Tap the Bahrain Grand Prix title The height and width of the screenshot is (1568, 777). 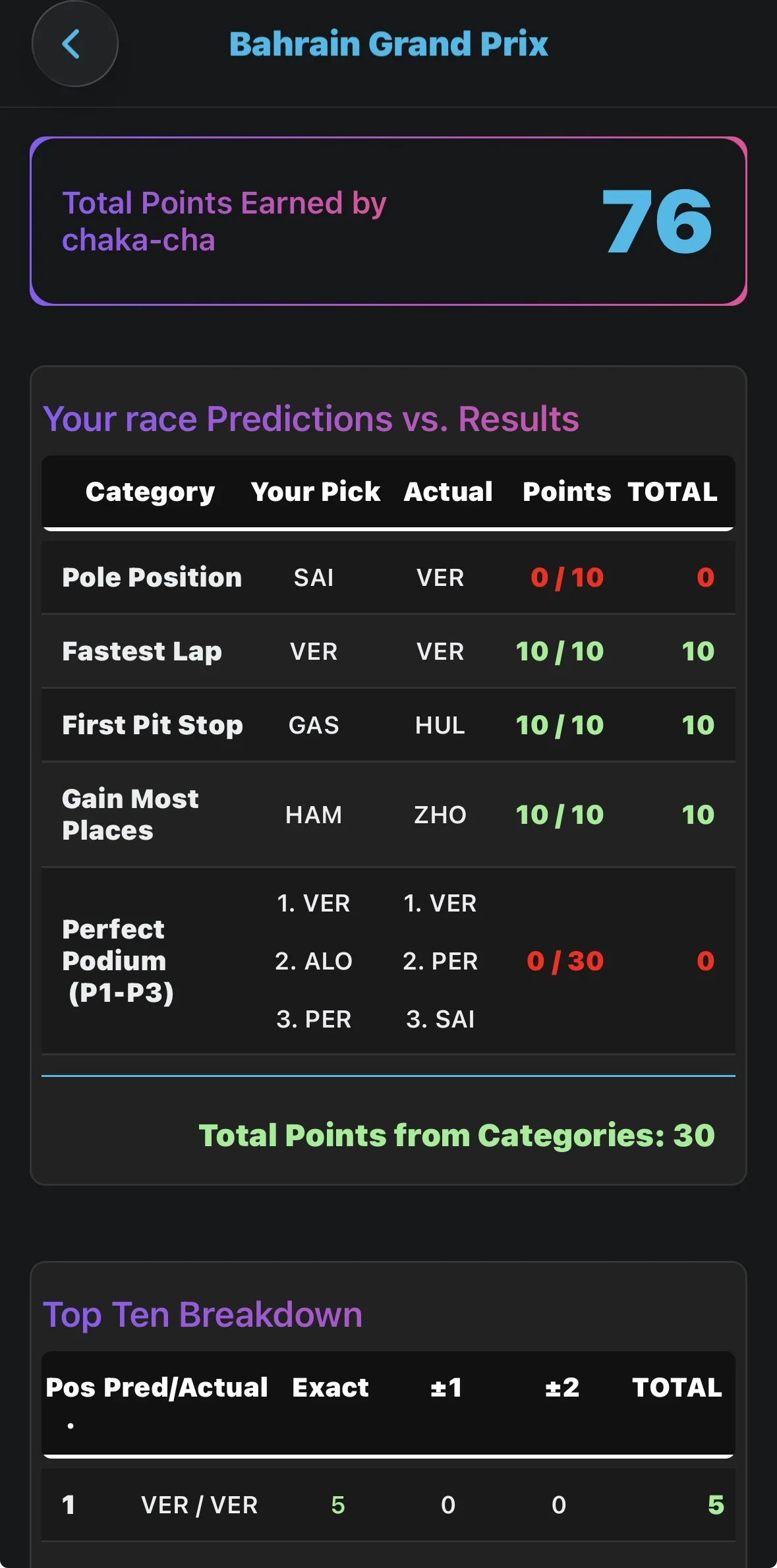point(388,44)
